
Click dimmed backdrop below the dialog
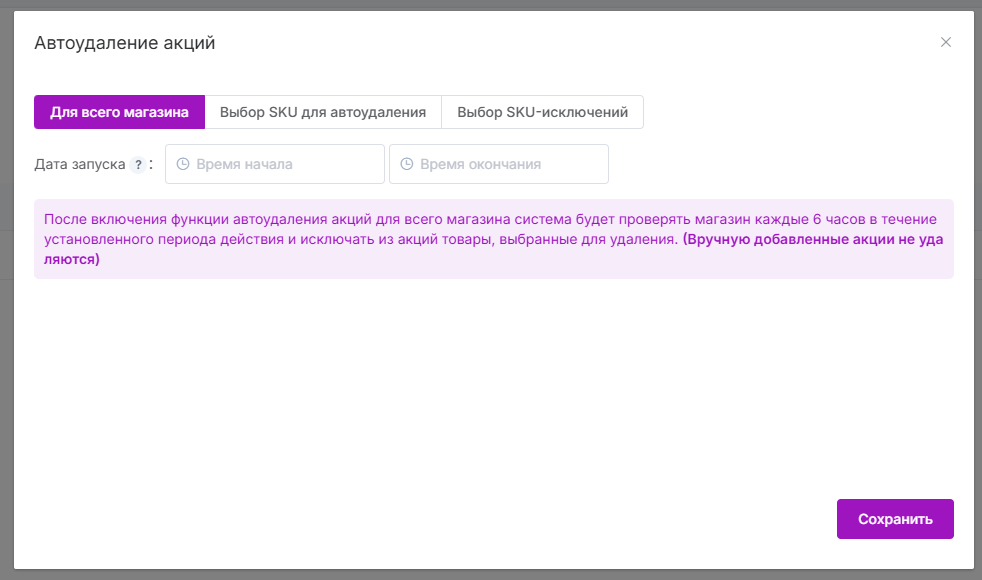click(x=490, y=575)
